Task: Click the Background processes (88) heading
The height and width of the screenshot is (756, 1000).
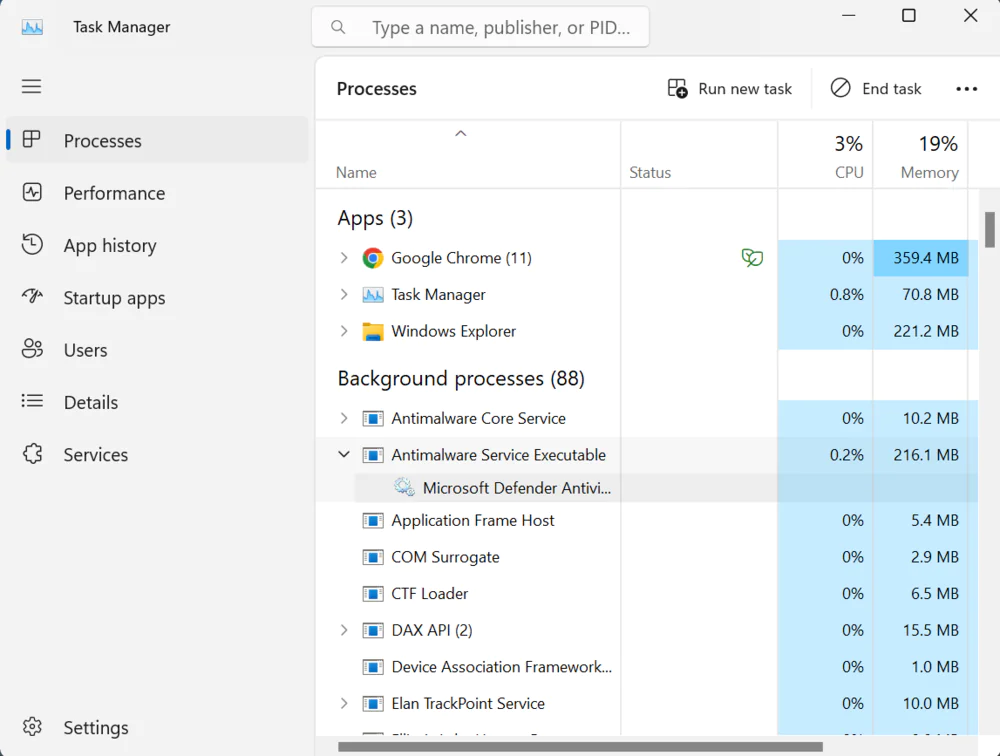Action: coord(461,378)
